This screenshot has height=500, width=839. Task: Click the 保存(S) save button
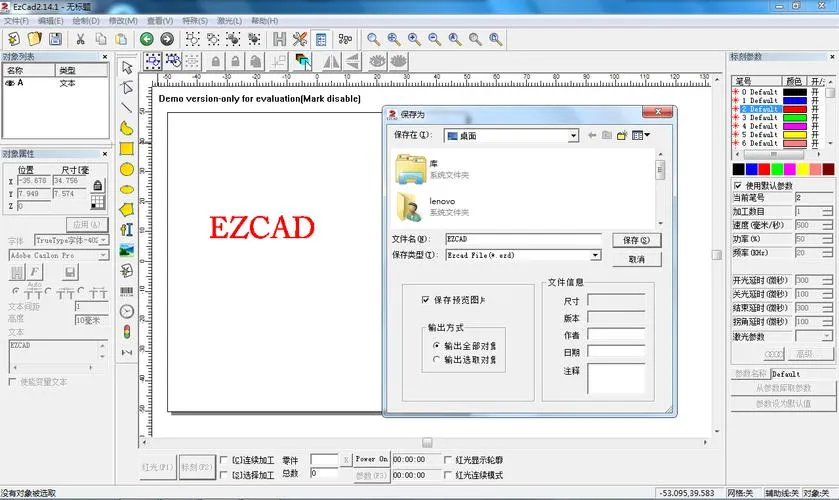pos(636,240)
